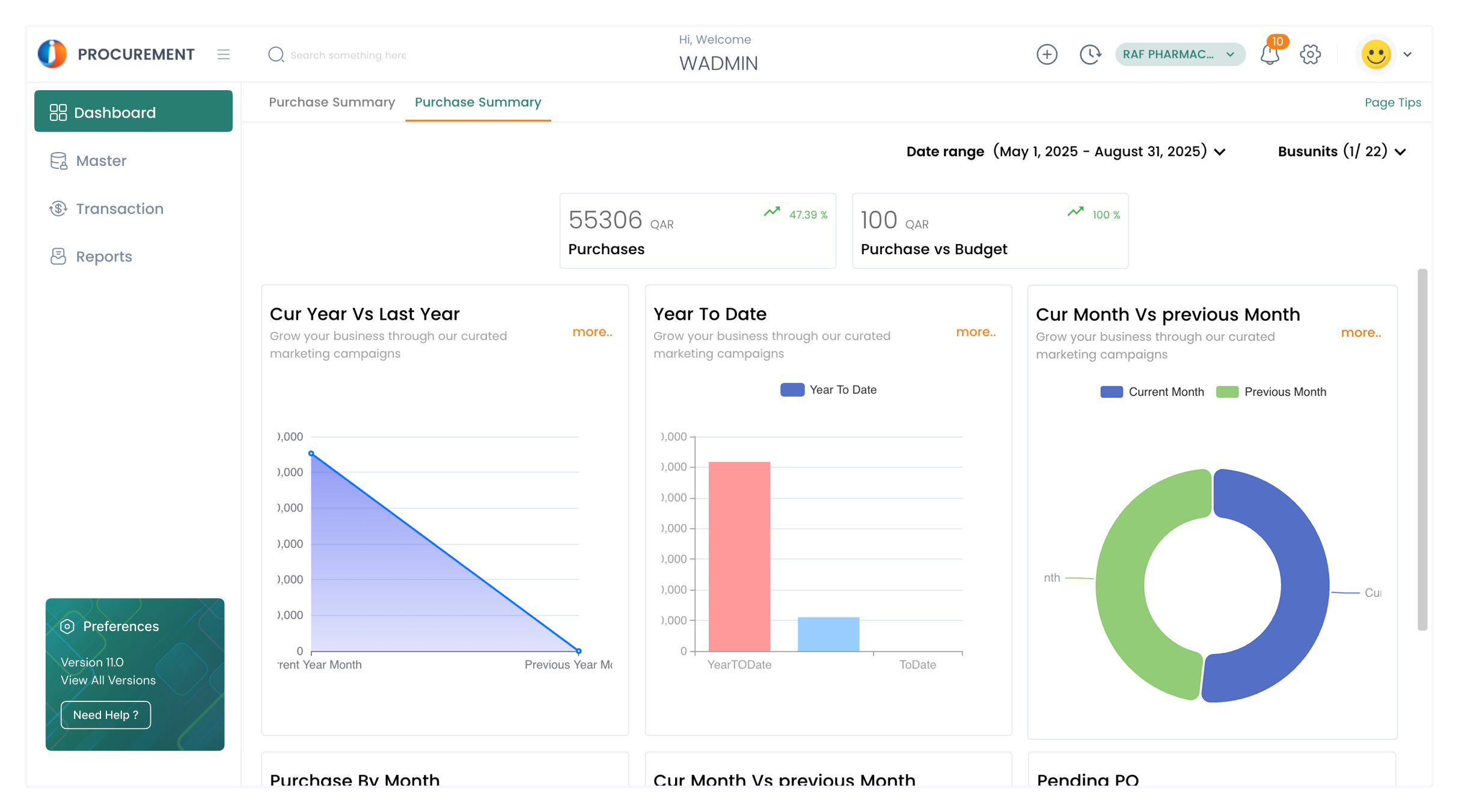
Task: Click the Preferences hexagon icon
Action: pyautogui.click(x=67, y=626)
